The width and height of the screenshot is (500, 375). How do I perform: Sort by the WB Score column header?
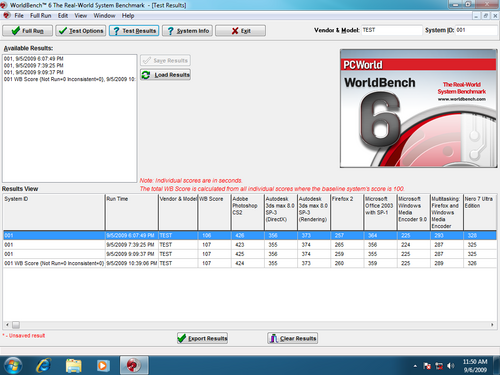(214, 212)
